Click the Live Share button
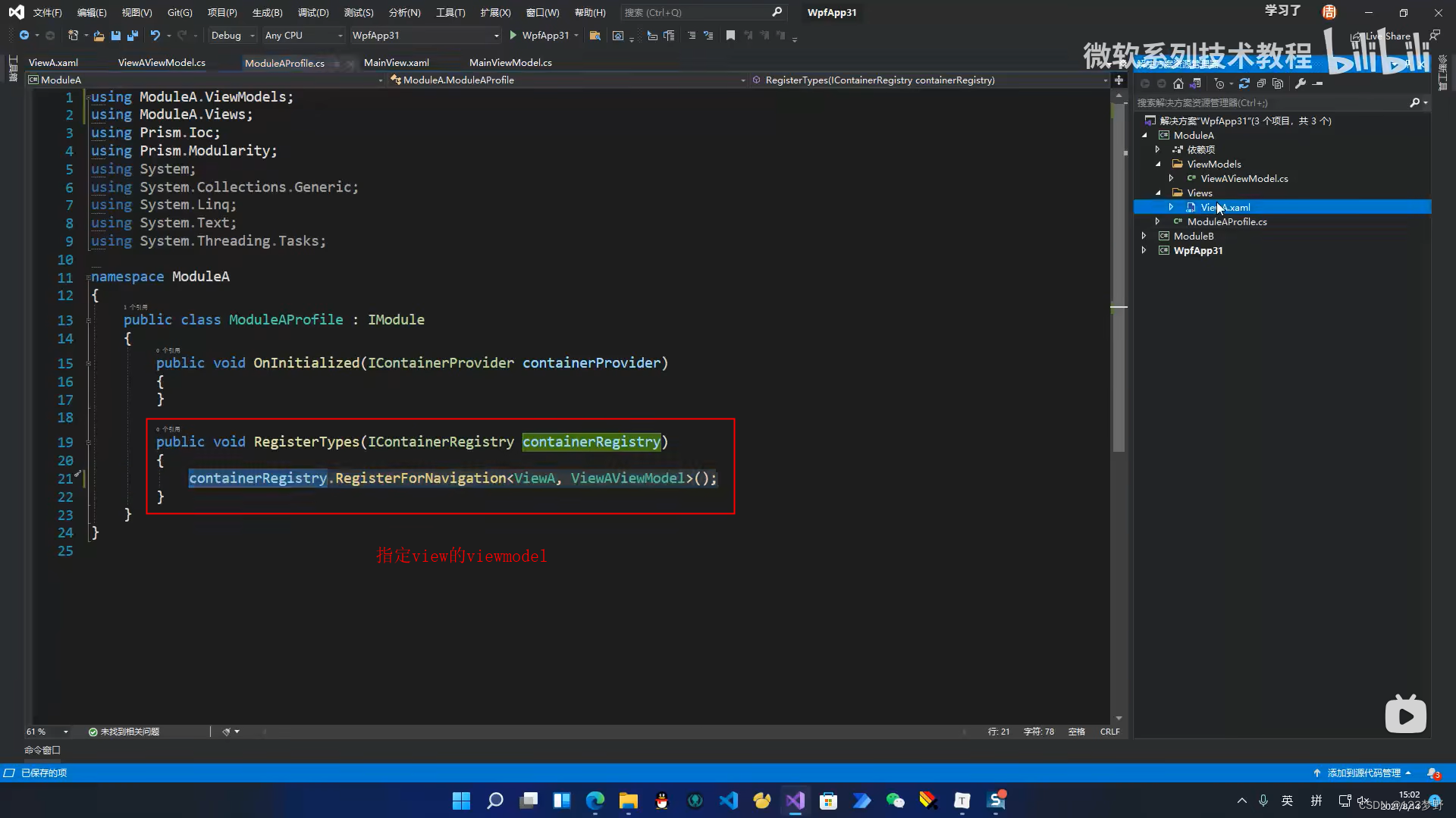This screenshot has width=1456, height=818. [x=1381, y=36]
